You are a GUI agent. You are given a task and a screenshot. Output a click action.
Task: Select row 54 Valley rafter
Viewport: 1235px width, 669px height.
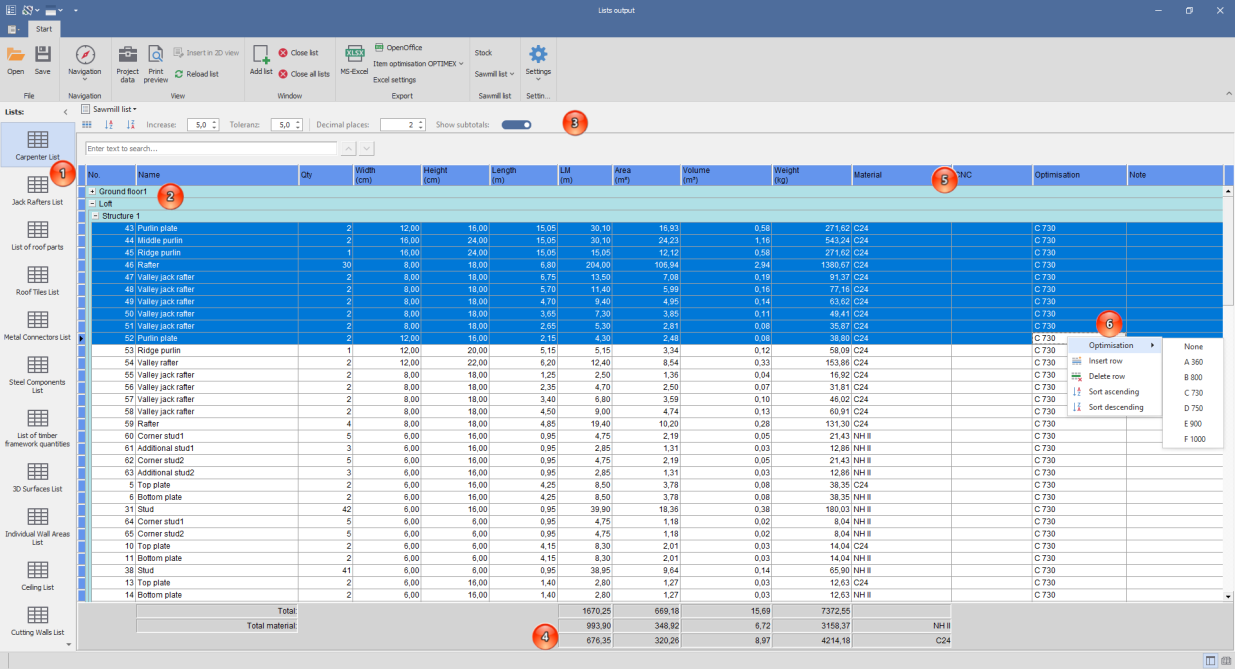656,363
